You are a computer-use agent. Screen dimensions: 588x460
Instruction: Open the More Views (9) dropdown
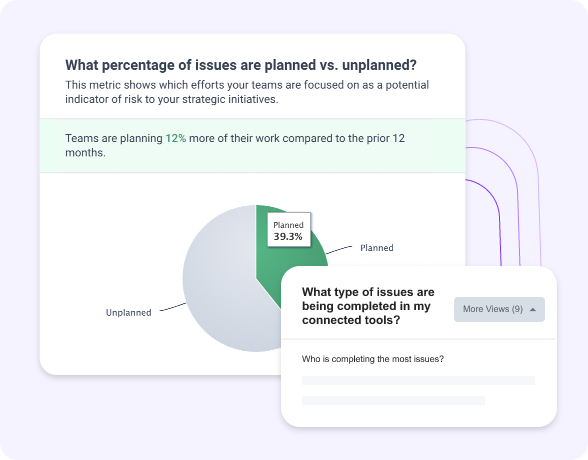(x=499, y=309)
